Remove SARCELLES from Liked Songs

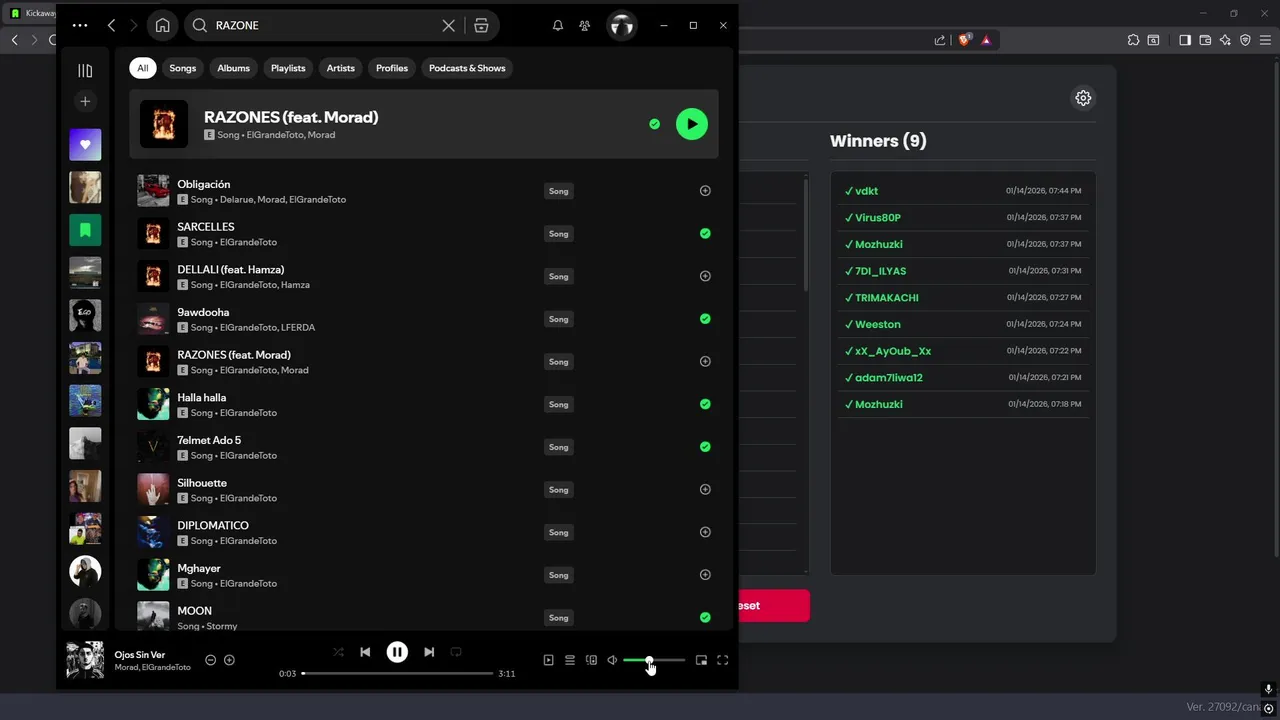[x=705, y=234]
